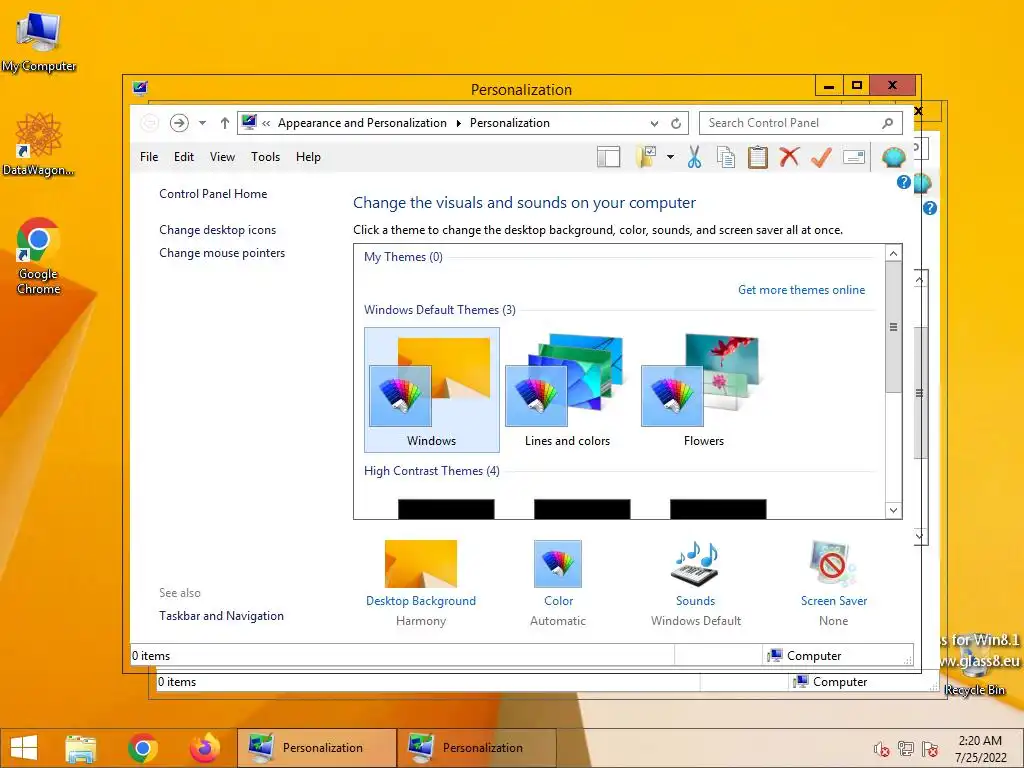
Task: Open the Windows Start button
Action: [24, 748]
